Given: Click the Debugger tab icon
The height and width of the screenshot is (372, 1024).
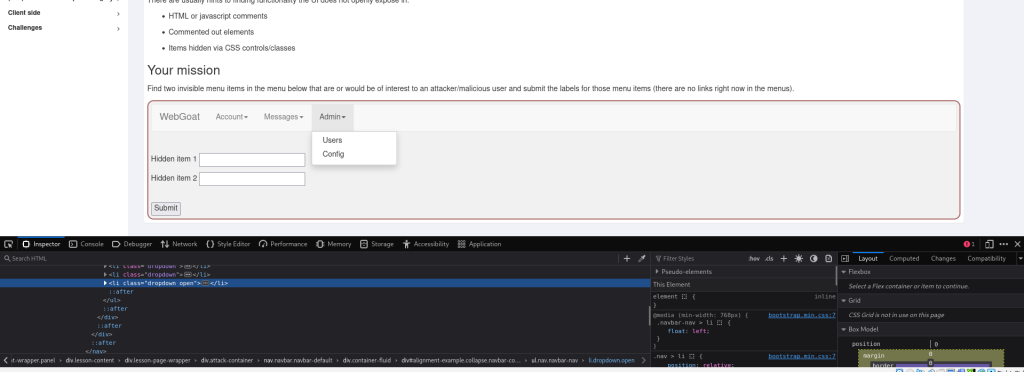Looking at the screenshot, I should [x=116, y=244].
